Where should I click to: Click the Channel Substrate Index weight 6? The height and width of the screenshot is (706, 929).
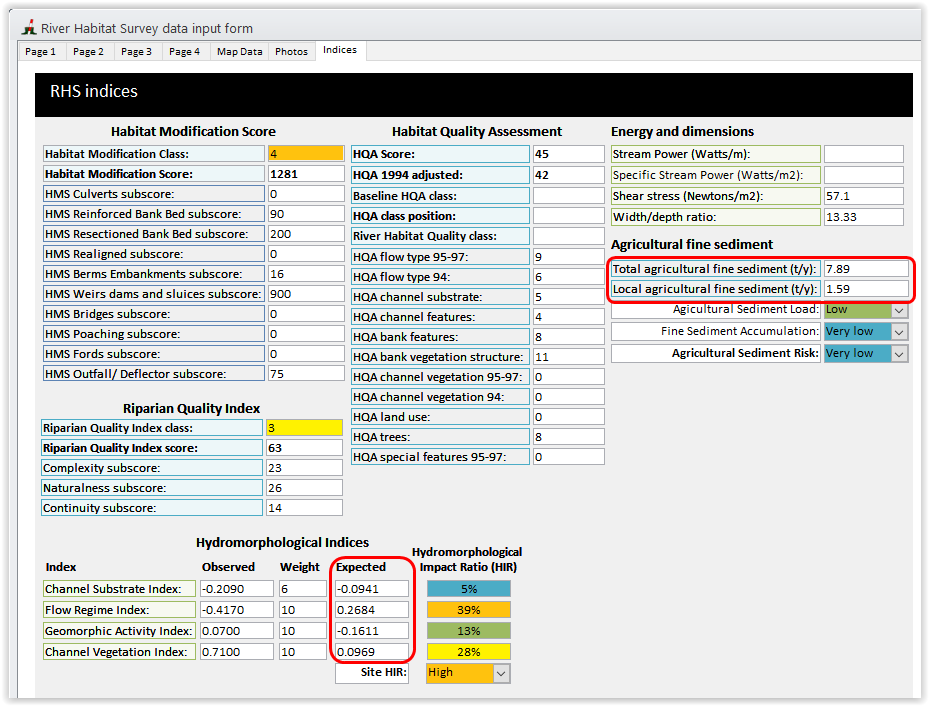[303, 589]
